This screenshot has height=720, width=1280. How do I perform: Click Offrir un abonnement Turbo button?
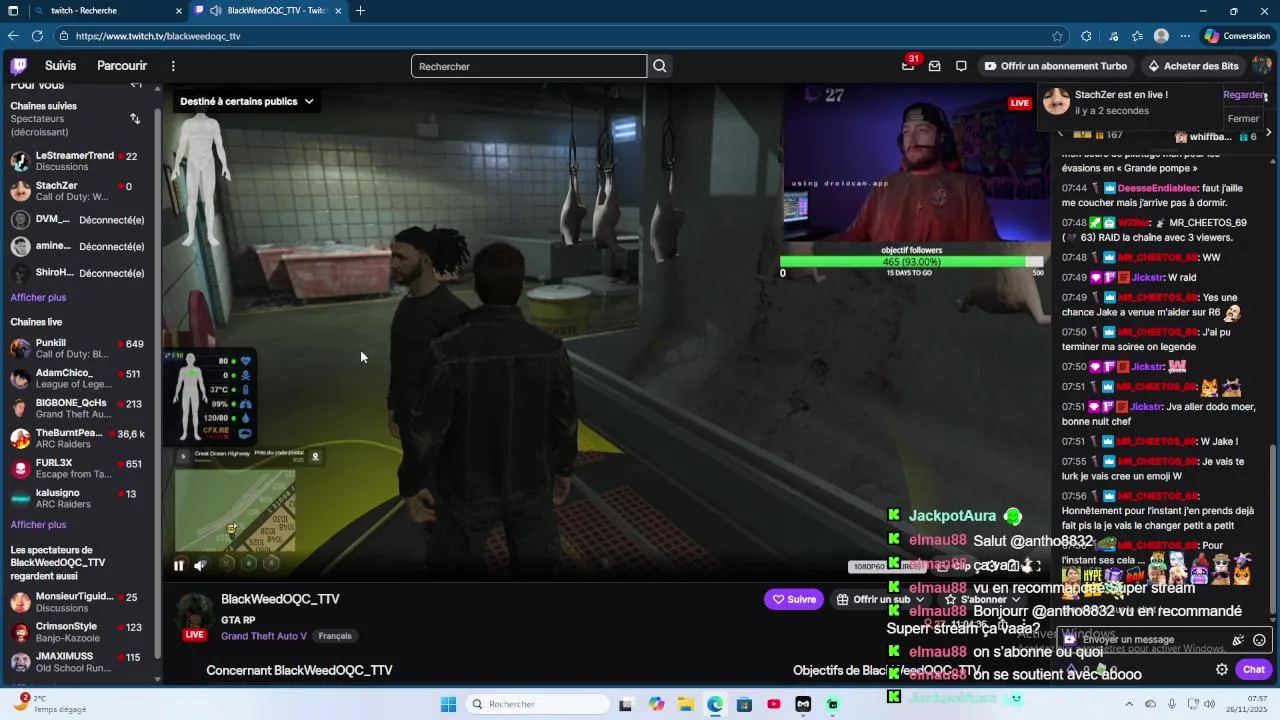[x=1056, y=66]
